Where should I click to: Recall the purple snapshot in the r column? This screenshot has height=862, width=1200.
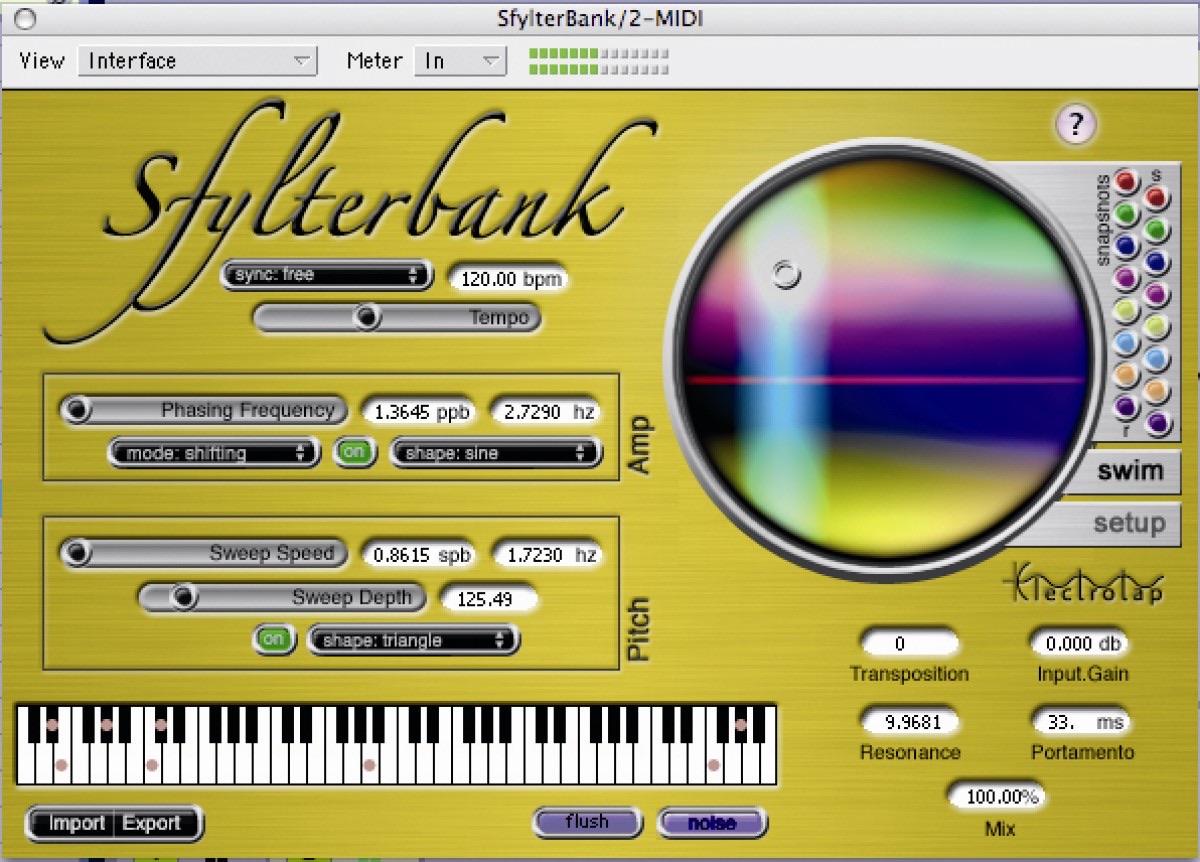tap(1128, 406)
